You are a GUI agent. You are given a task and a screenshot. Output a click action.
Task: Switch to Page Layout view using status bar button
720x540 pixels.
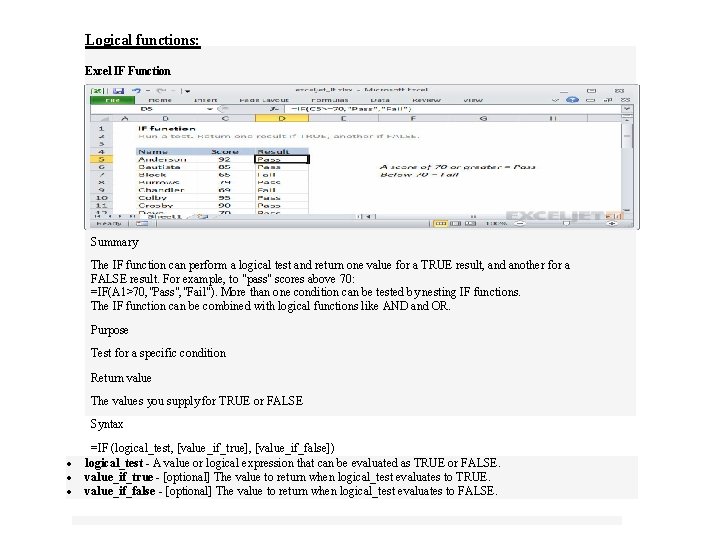(456, 224)
